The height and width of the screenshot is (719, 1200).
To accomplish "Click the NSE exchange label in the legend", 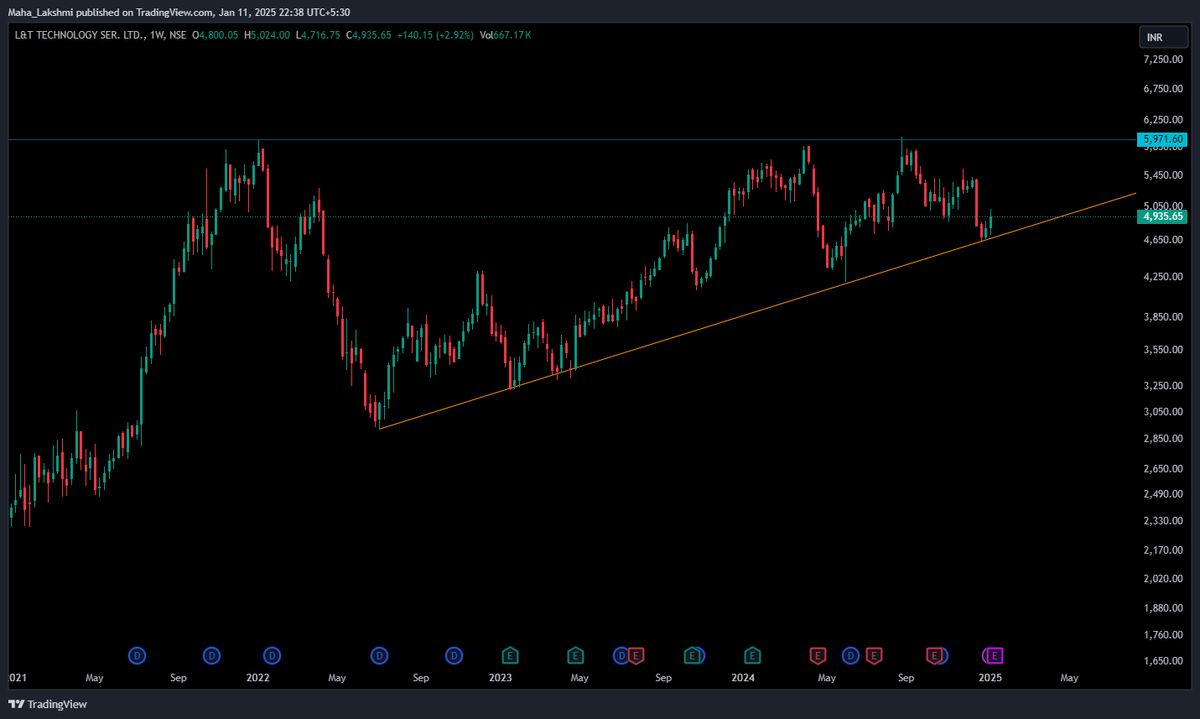I will (x=177, y=35).
